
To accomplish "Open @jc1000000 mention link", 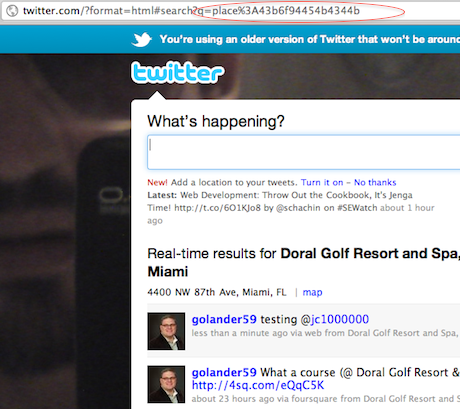I will 340,319.
